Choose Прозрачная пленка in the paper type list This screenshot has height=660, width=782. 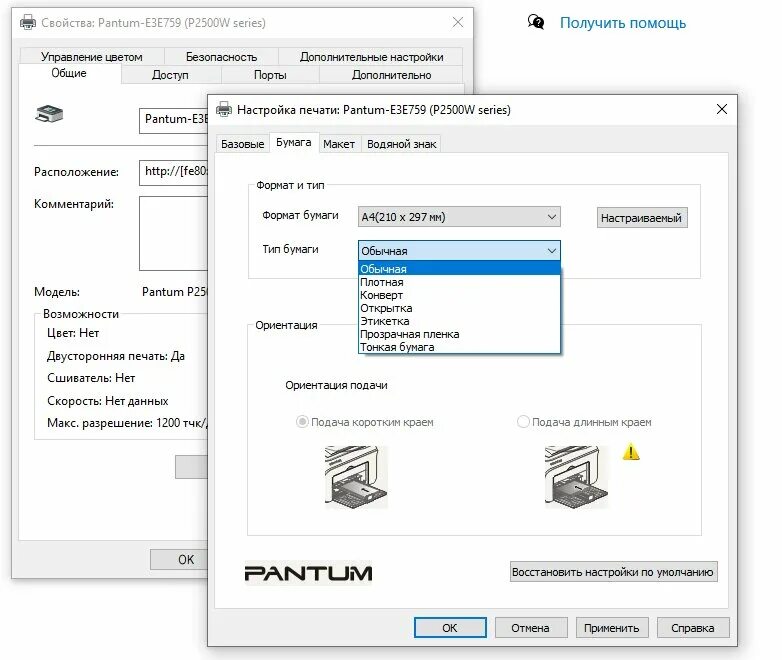(x=459, y=334)
